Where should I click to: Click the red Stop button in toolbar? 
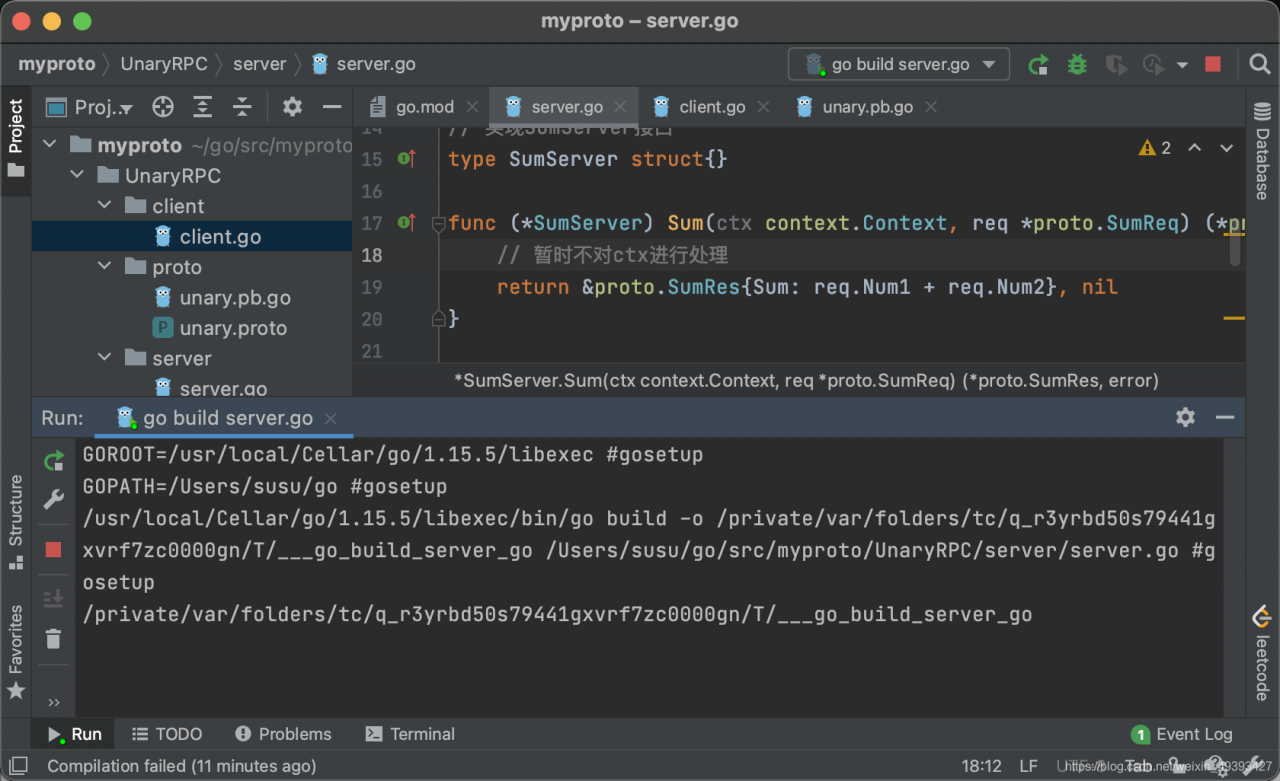click(x=1213, y=65)
